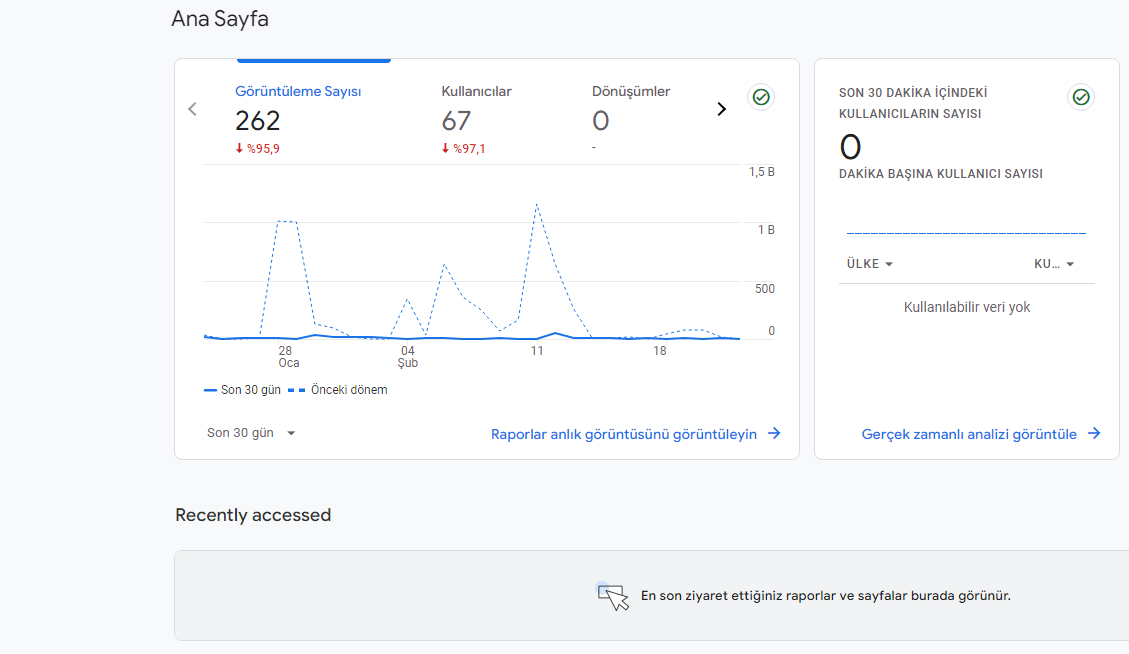The height and width of the screenshot is (654, 1129).
Task: Open the Son 30 gün date range dropdown
Action: click(249, 432)
